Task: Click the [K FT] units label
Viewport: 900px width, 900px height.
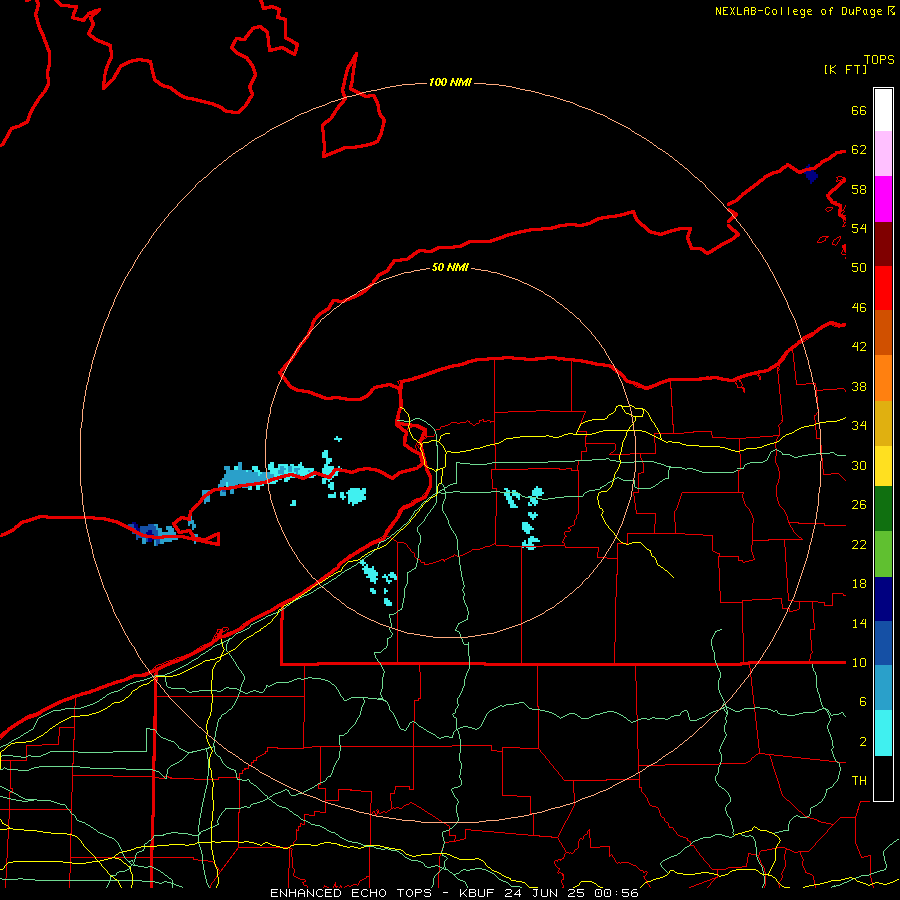Action: click(x=845, y=69)
